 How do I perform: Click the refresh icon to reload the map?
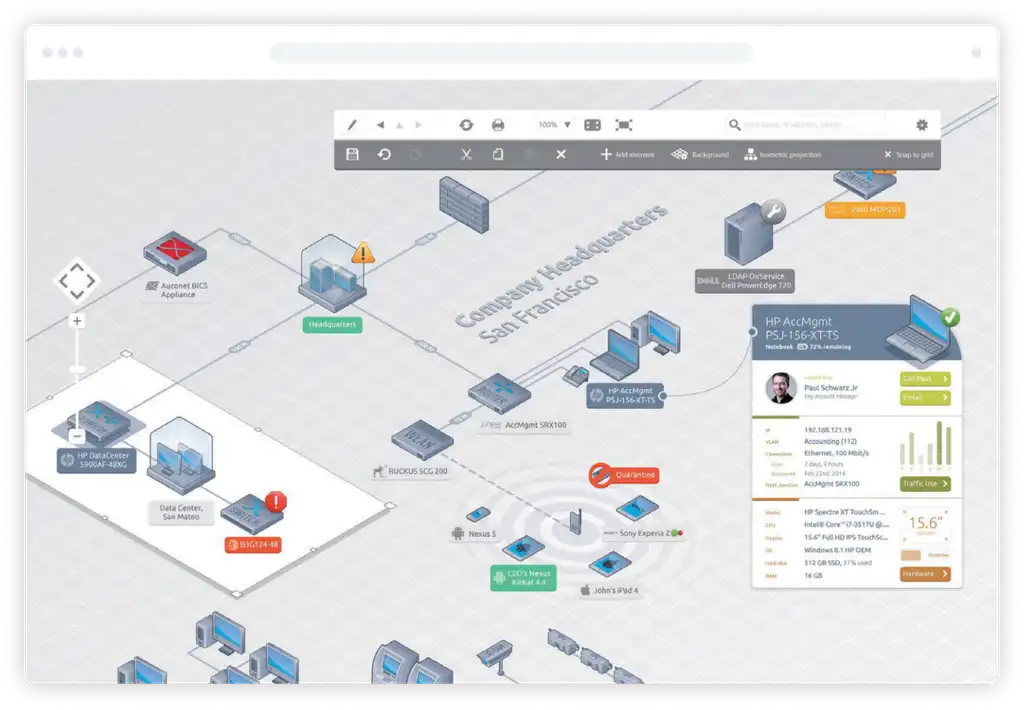[466, 125]
